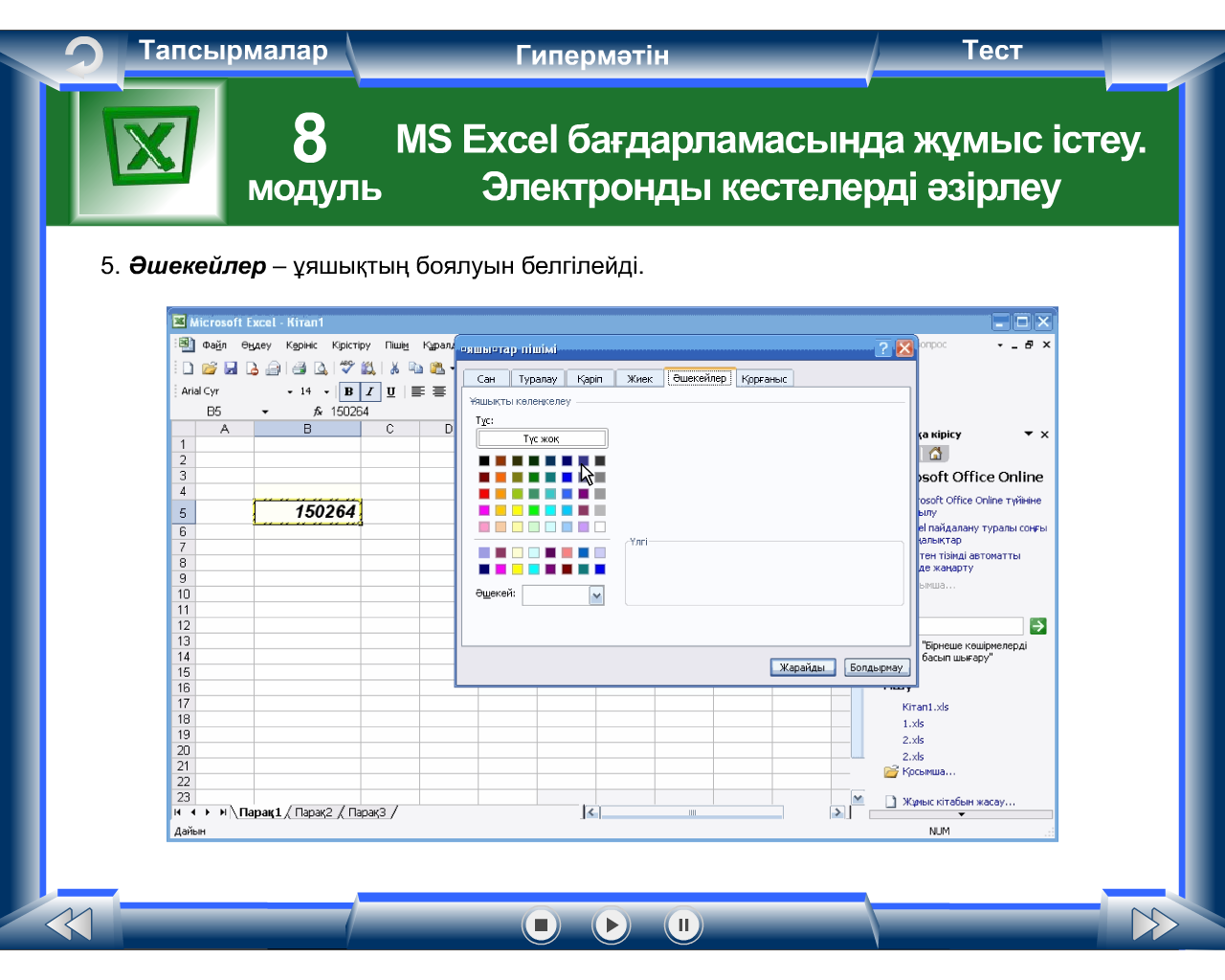Click the circular return arrow icon
Image resolution: width=1225 pixels, height=980 pixels.
point(84,56)
